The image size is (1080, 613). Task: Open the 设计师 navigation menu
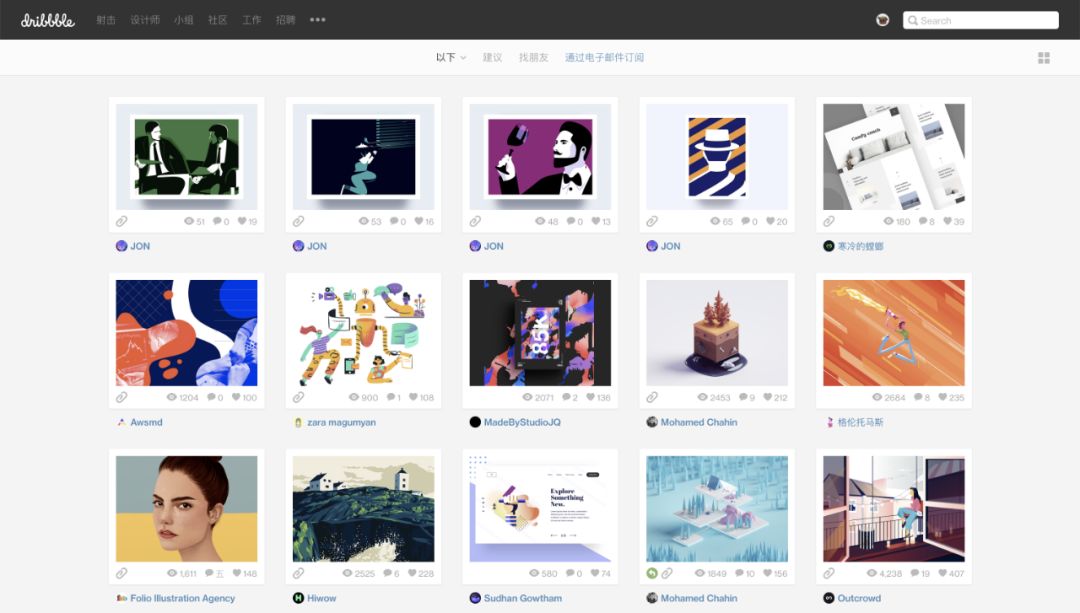[145, 20]
